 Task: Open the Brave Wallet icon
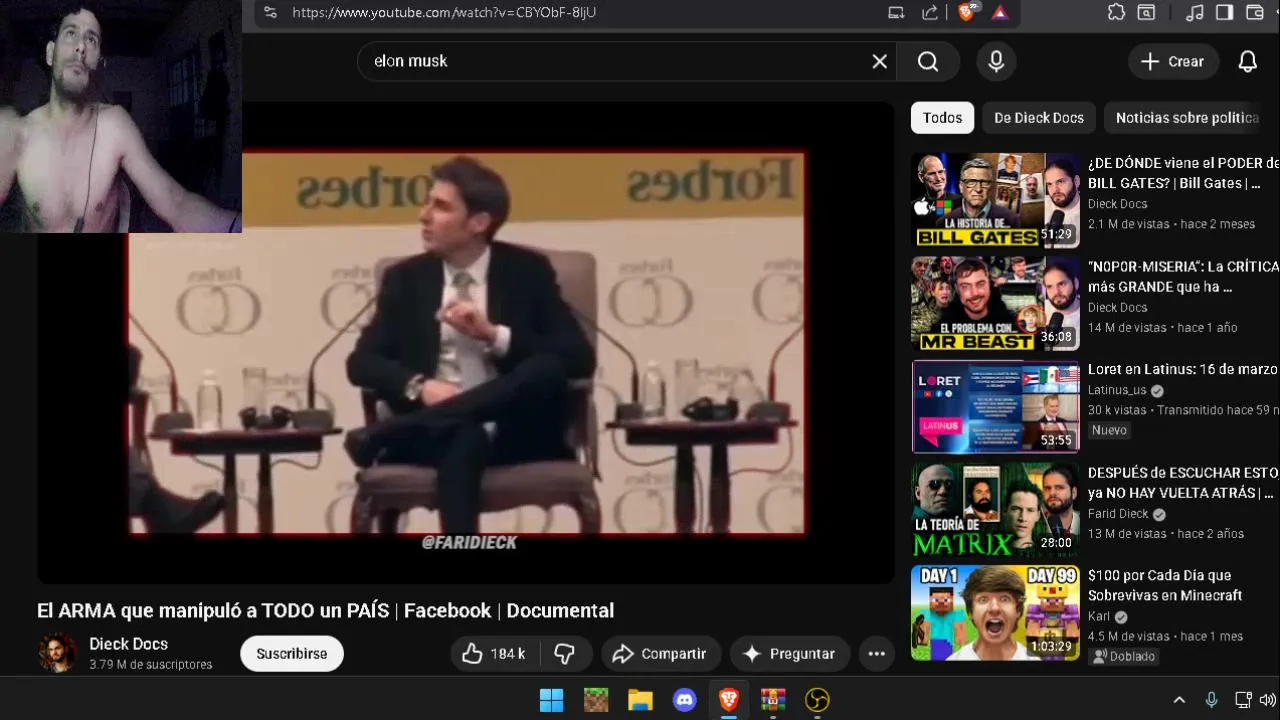[x=1255, y=13]
